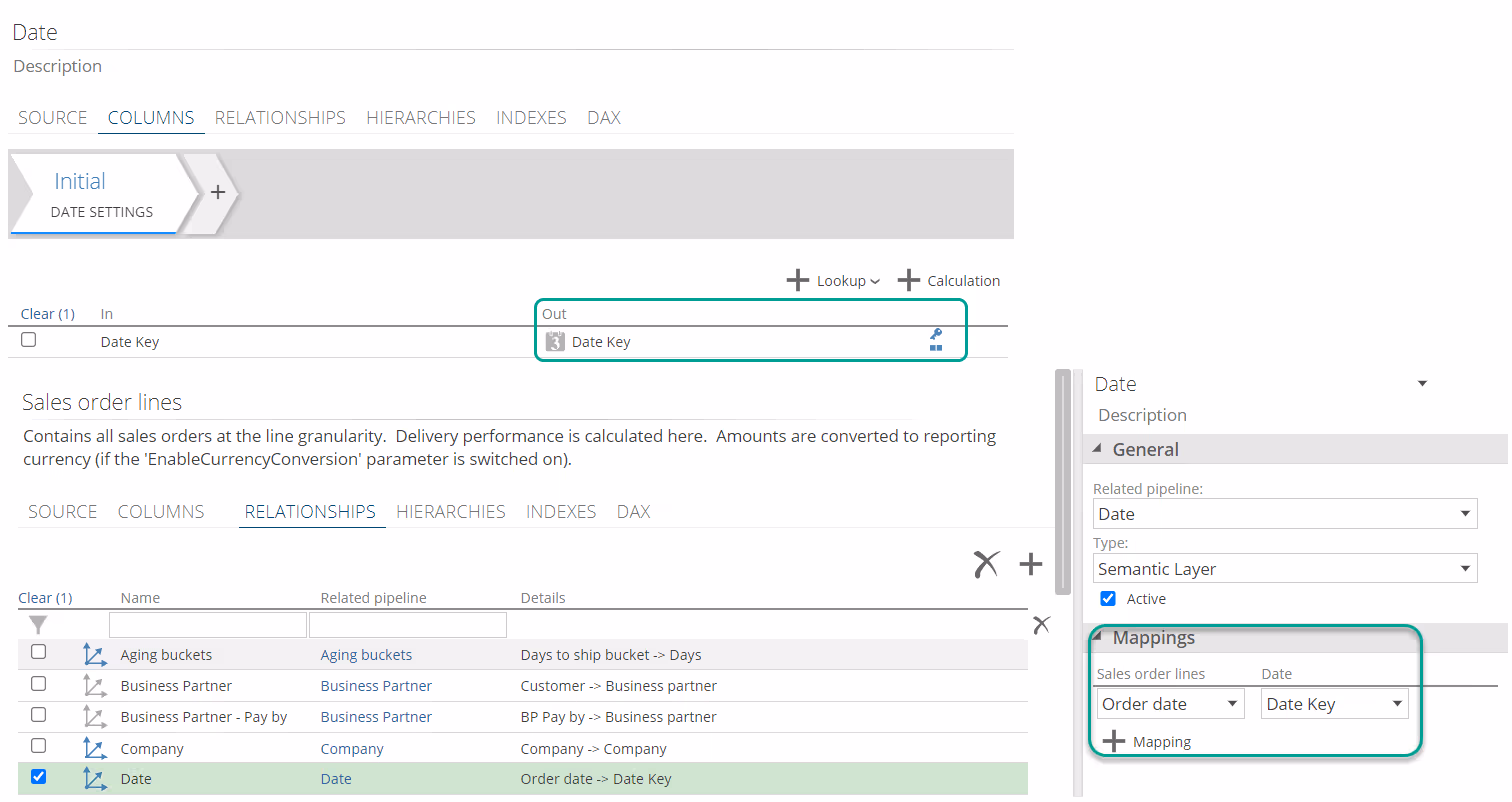Open the Related pipeline dropdown
The image size is (1512, 802).
1285,514
